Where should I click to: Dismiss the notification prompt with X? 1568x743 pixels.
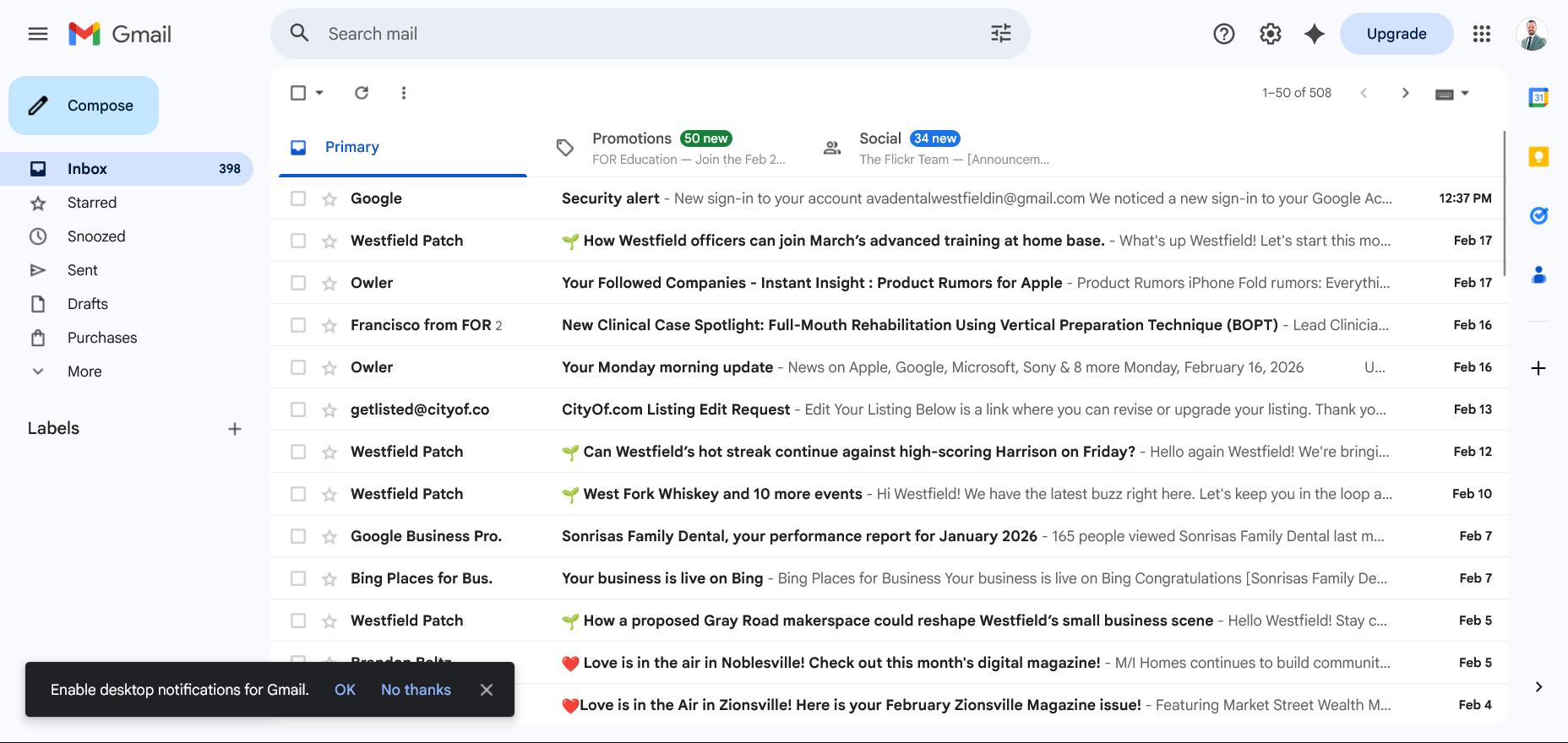click(487, 690)
